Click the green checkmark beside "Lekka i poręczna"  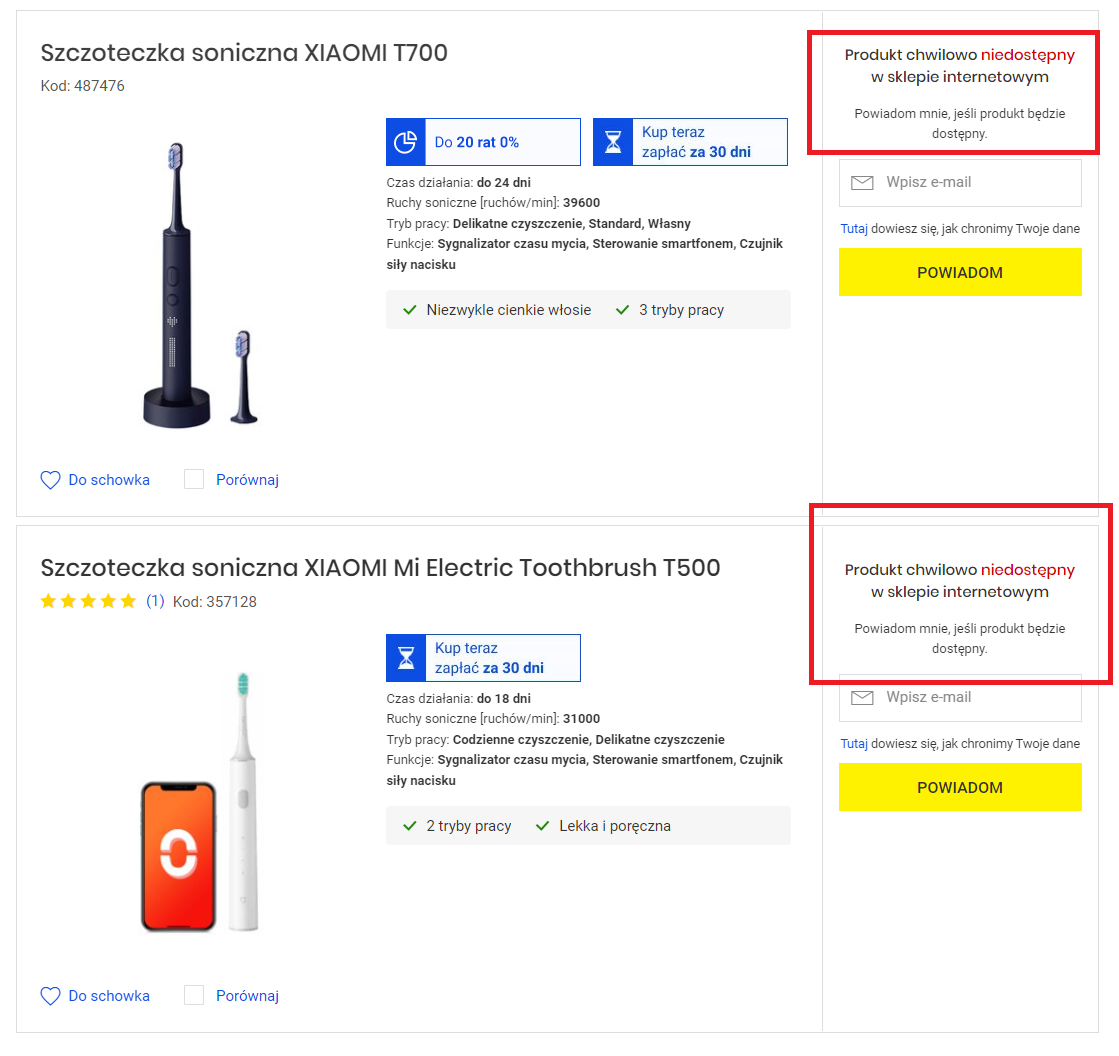pyautogui.click(x=542, y=825)
